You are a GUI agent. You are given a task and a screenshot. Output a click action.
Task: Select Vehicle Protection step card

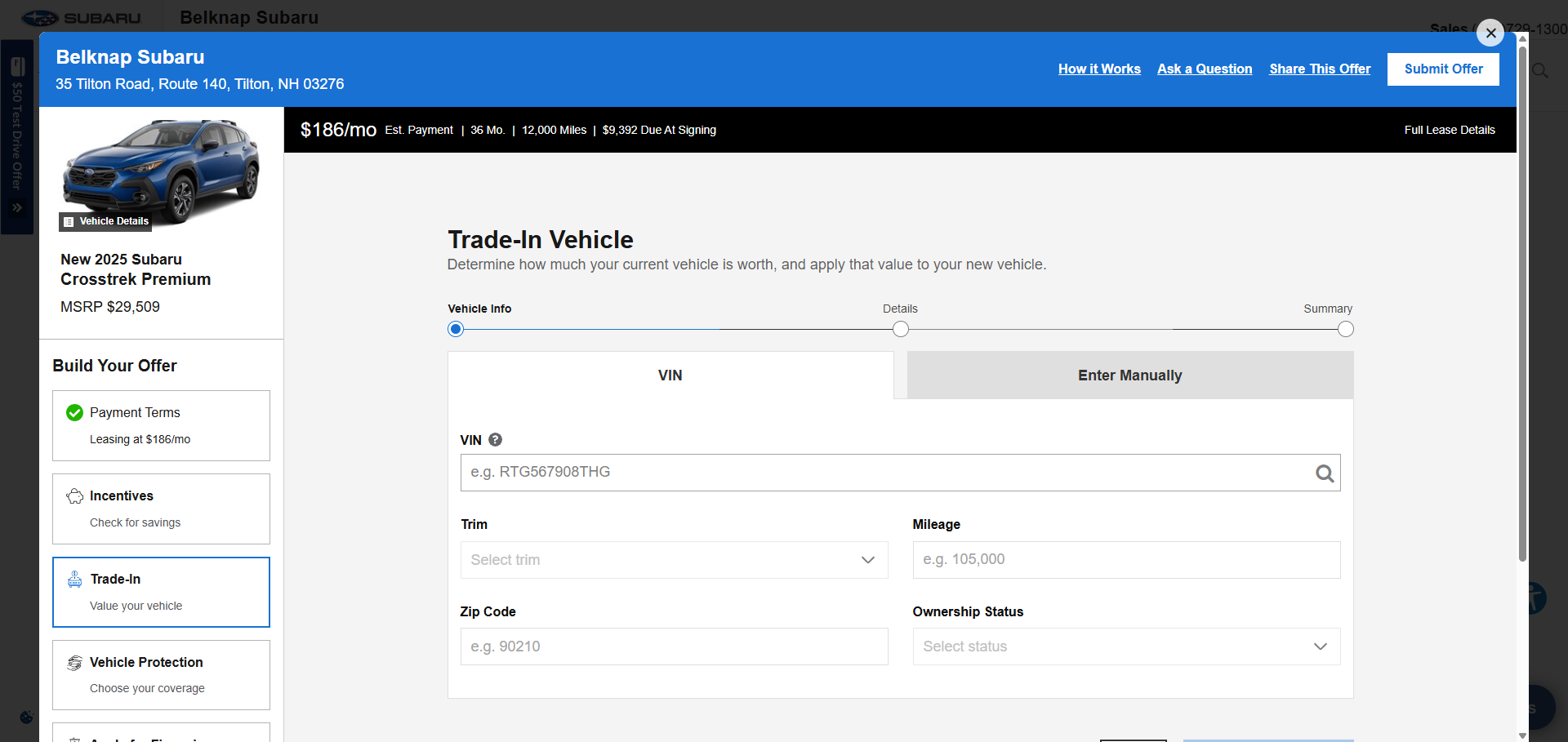click(x=161, y=675)
